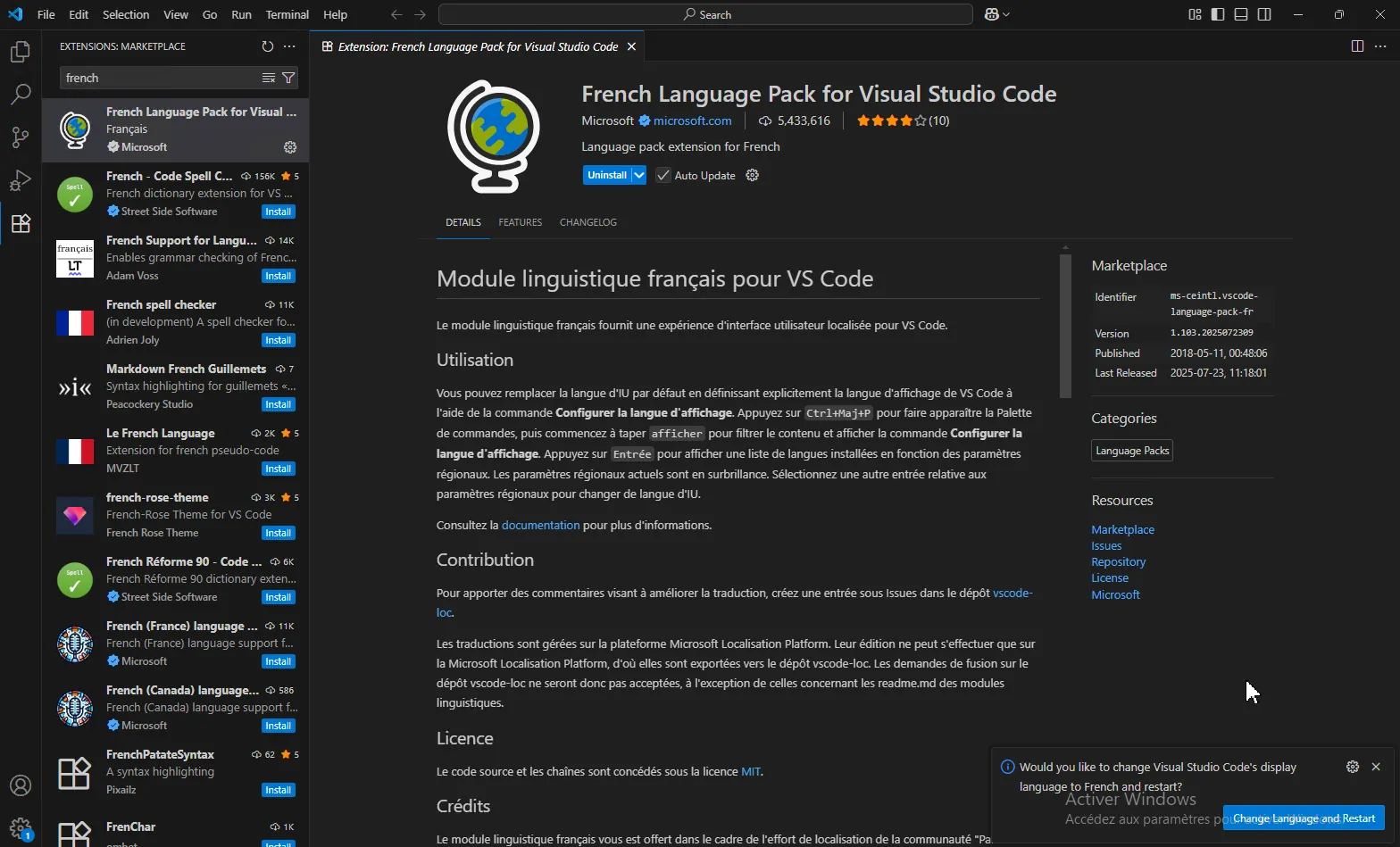The width and height of the screenshot is (1400, 847).
Task: Expand the Uninstall button dropdown arrow
Action: [x=639, y=176]
